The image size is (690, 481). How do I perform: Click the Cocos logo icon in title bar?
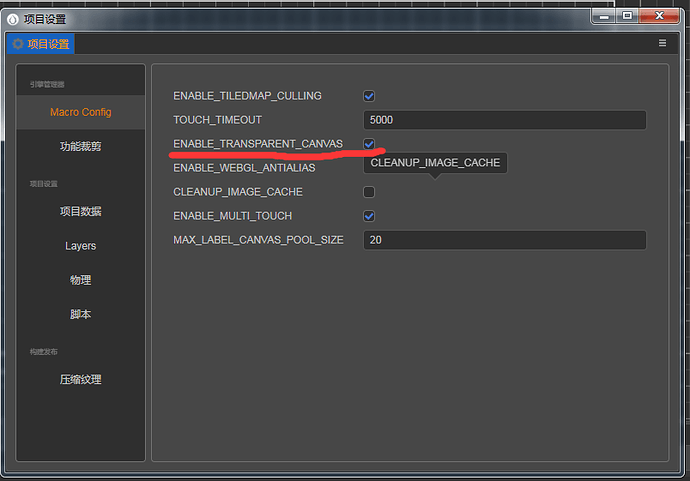[13, 19]
